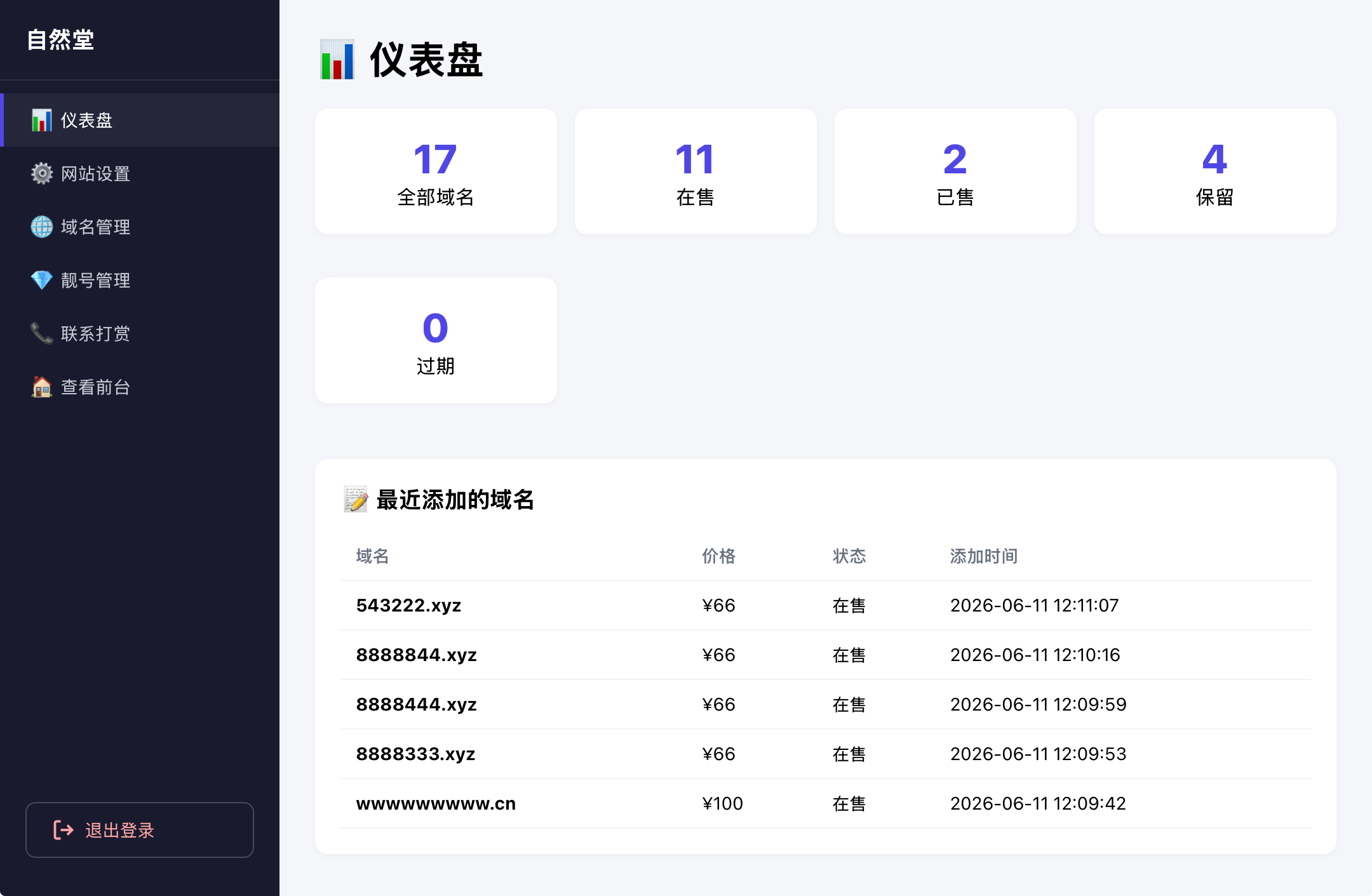Click the 在售 status of wwwwwwwww.cn

coord(849,804)
